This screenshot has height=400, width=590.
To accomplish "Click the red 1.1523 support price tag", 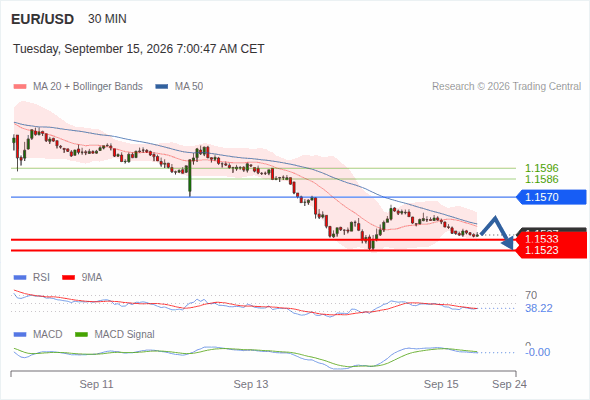I will coord(552,251).
